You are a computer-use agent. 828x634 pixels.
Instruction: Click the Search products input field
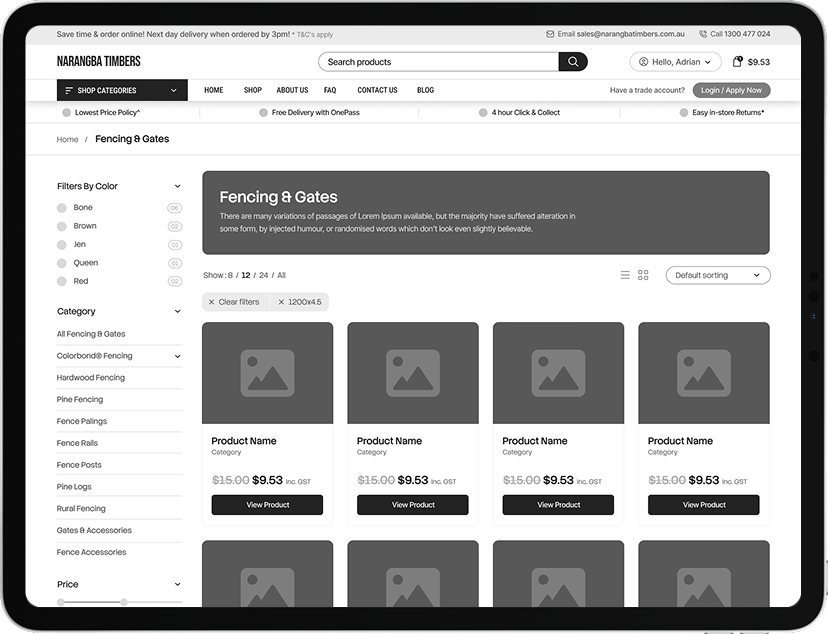pos(438,62)
